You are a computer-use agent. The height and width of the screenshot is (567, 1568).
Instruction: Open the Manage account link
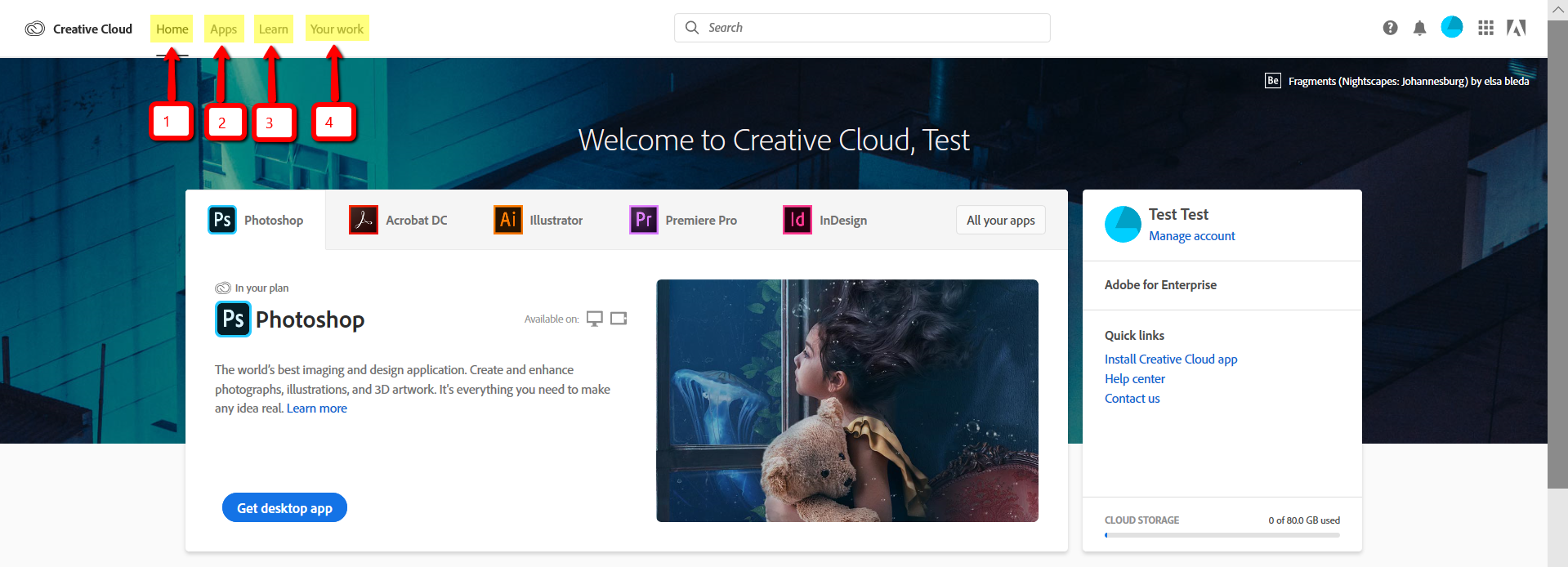(x=1192, y=235)
